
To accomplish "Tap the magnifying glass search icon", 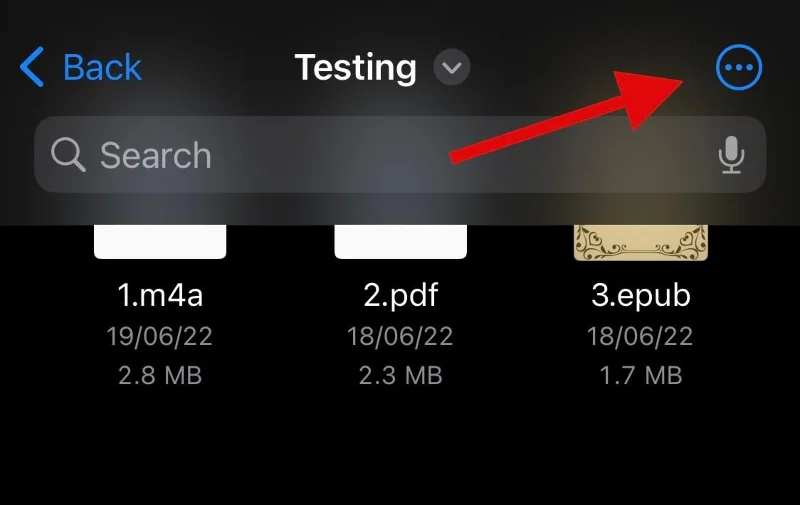I will tap(68, 156).
